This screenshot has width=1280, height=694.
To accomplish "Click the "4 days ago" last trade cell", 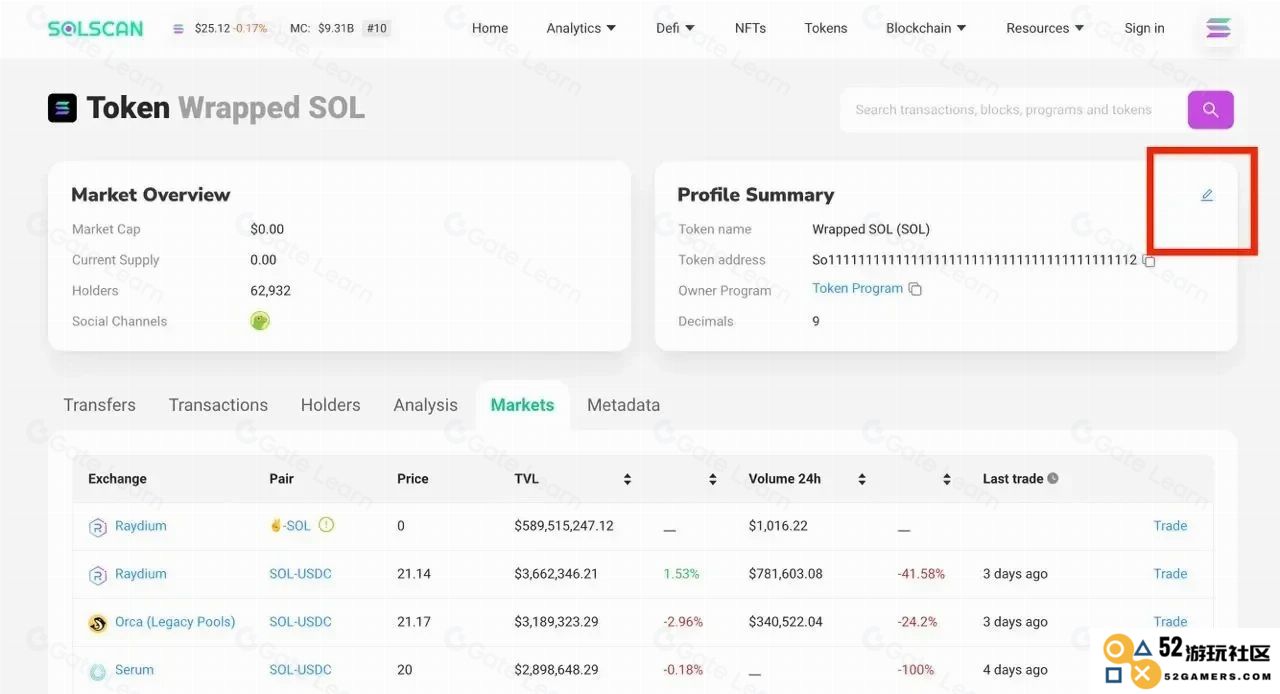I will [x=1015, y=670].
